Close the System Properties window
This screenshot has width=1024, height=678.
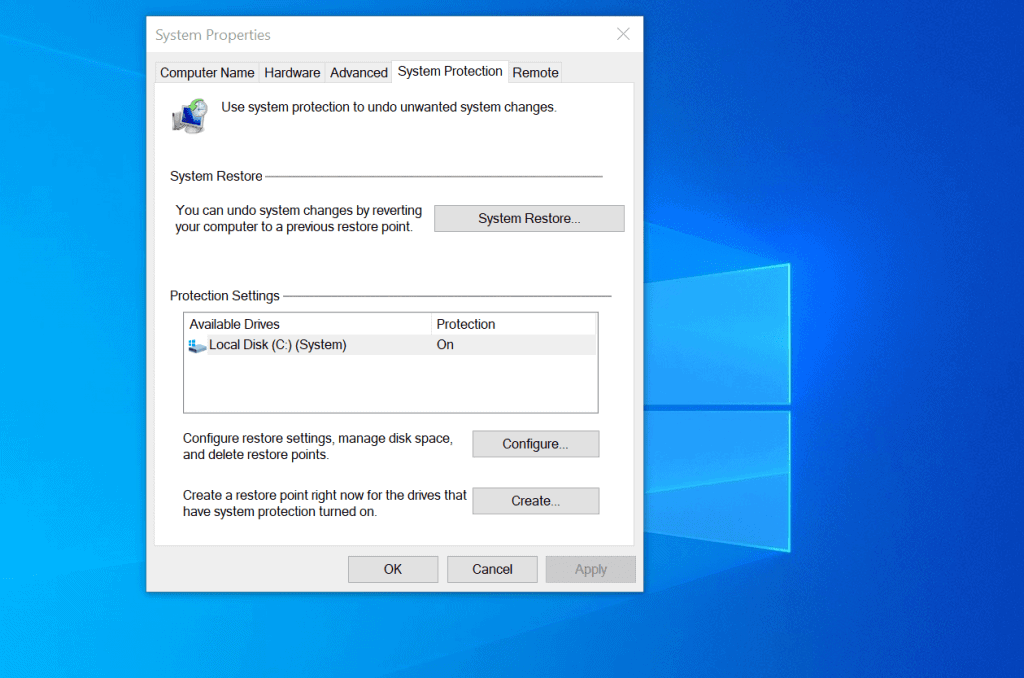[x=623, y=33]
